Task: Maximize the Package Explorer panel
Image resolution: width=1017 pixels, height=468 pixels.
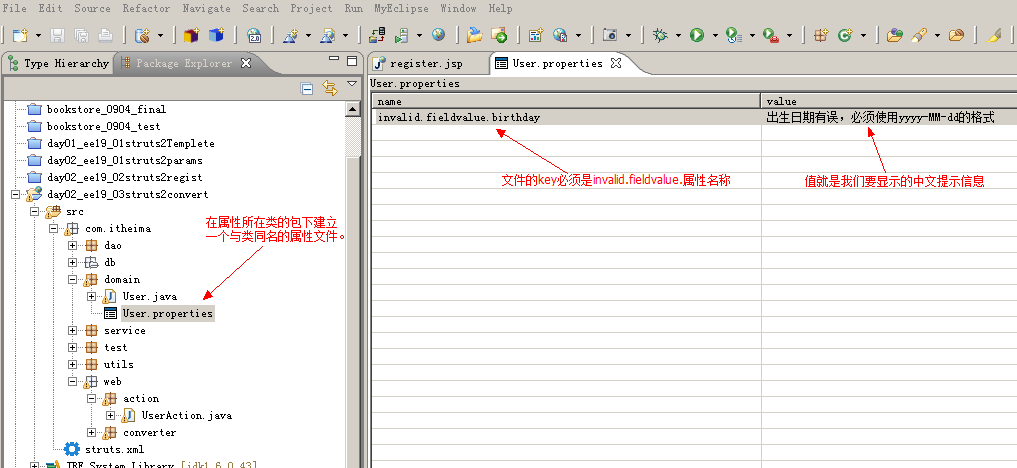Action: point(352,61)
